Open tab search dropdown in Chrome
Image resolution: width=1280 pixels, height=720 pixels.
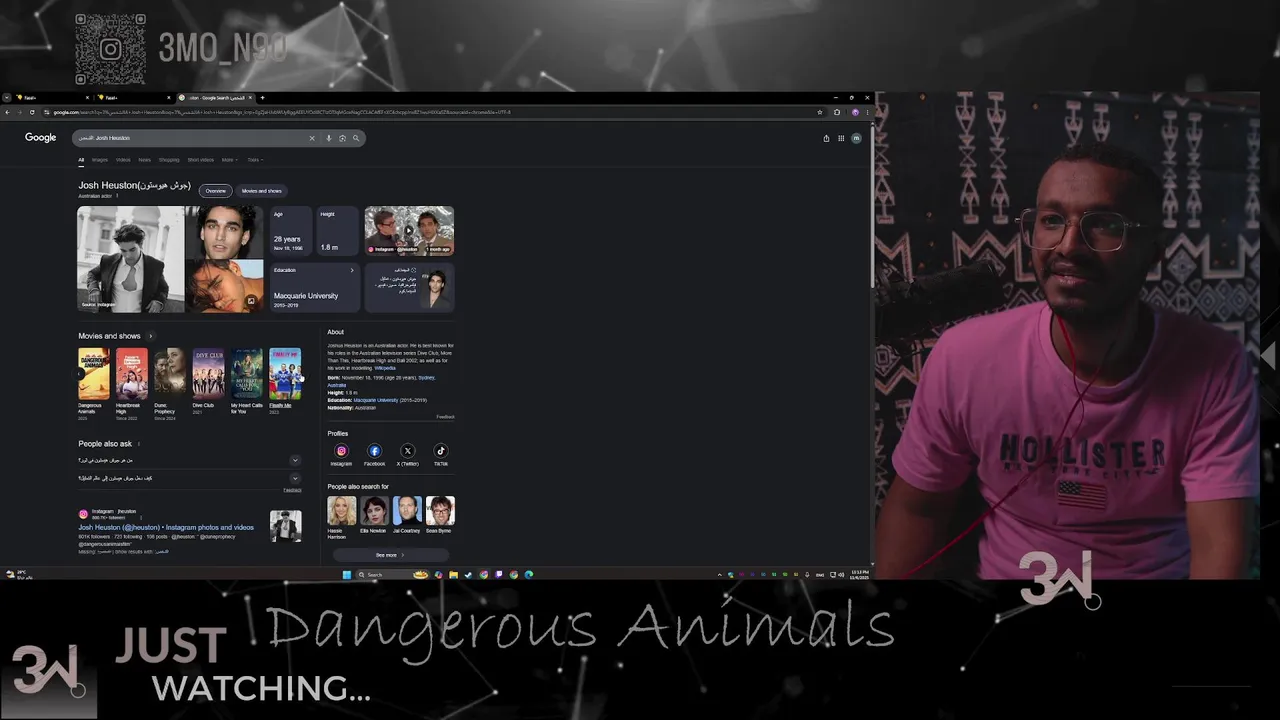click(x=7, y=98)
